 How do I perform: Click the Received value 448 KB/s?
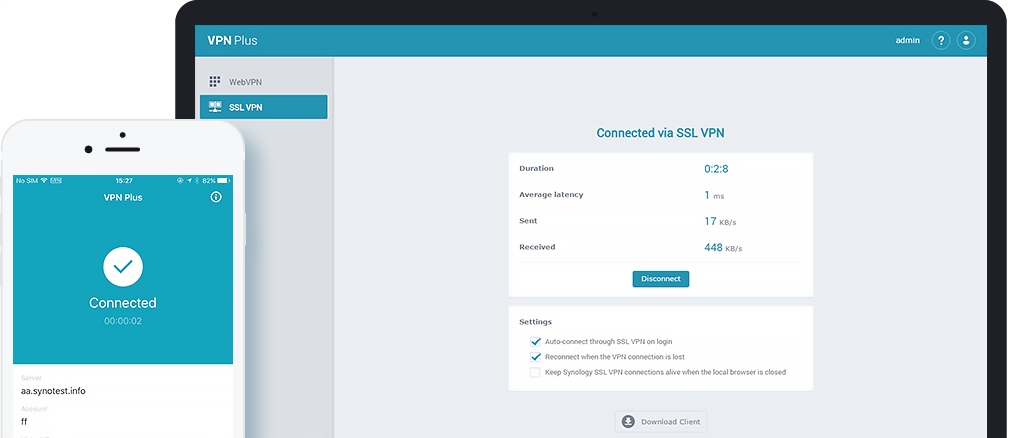723,247
